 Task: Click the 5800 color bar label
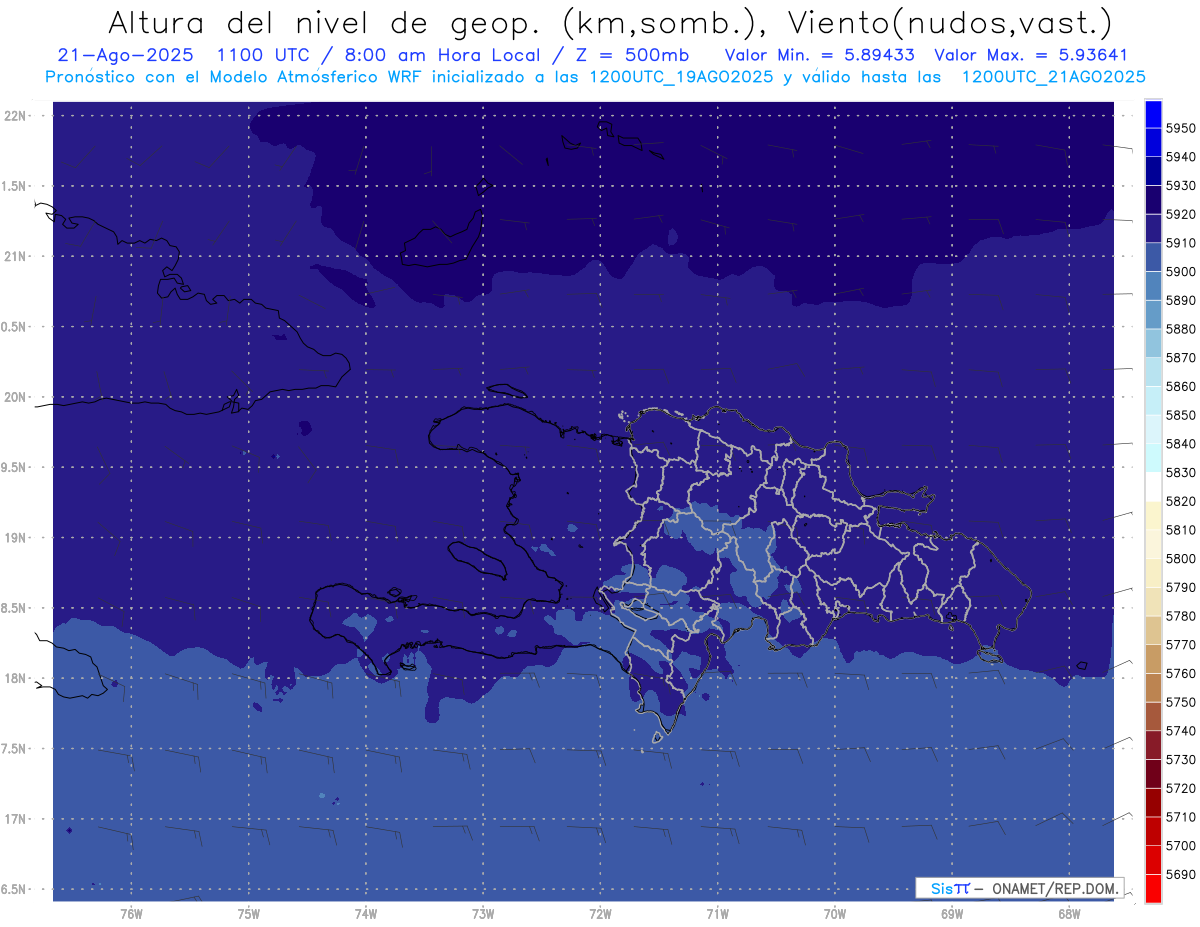point(1181,558)
